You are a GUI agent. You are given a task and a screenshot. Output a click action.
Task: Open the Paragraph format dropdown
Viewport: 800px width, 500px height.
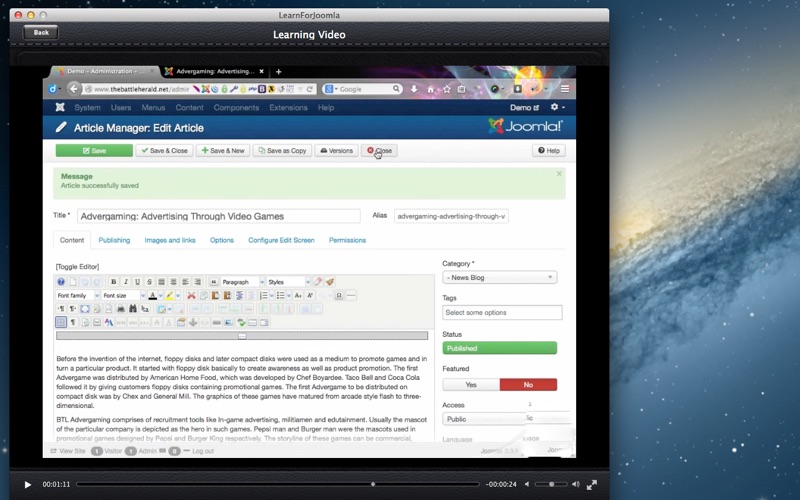pos(243,282)
